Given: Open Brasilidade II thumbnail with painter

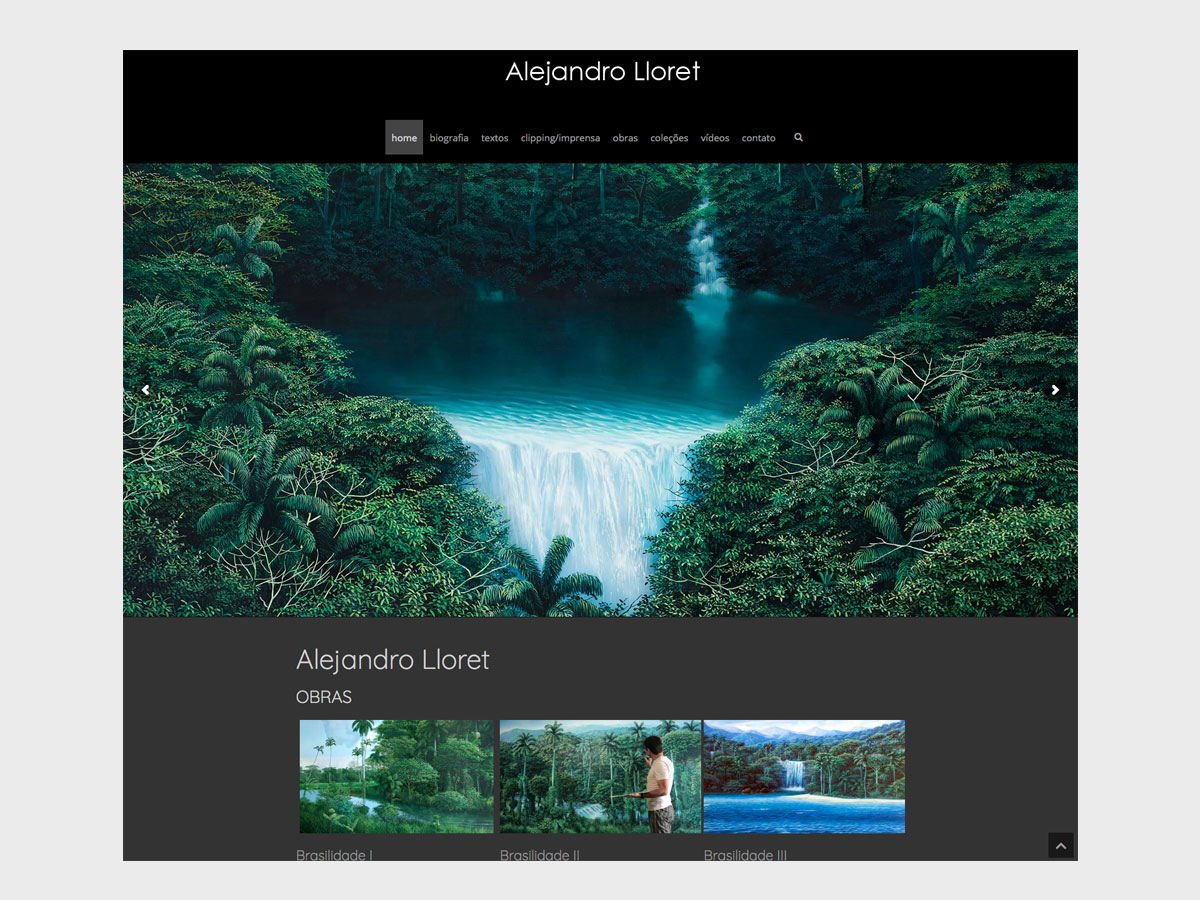Looking at the screenshot, I should point(600,777).
